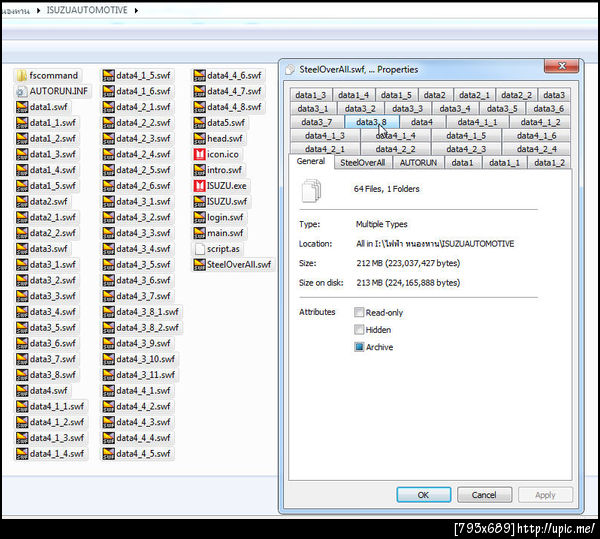Screen dimensions: 600x539
Task: Select the icon.ico file icon
Action: pyautogui.click(x=199, y=154)
